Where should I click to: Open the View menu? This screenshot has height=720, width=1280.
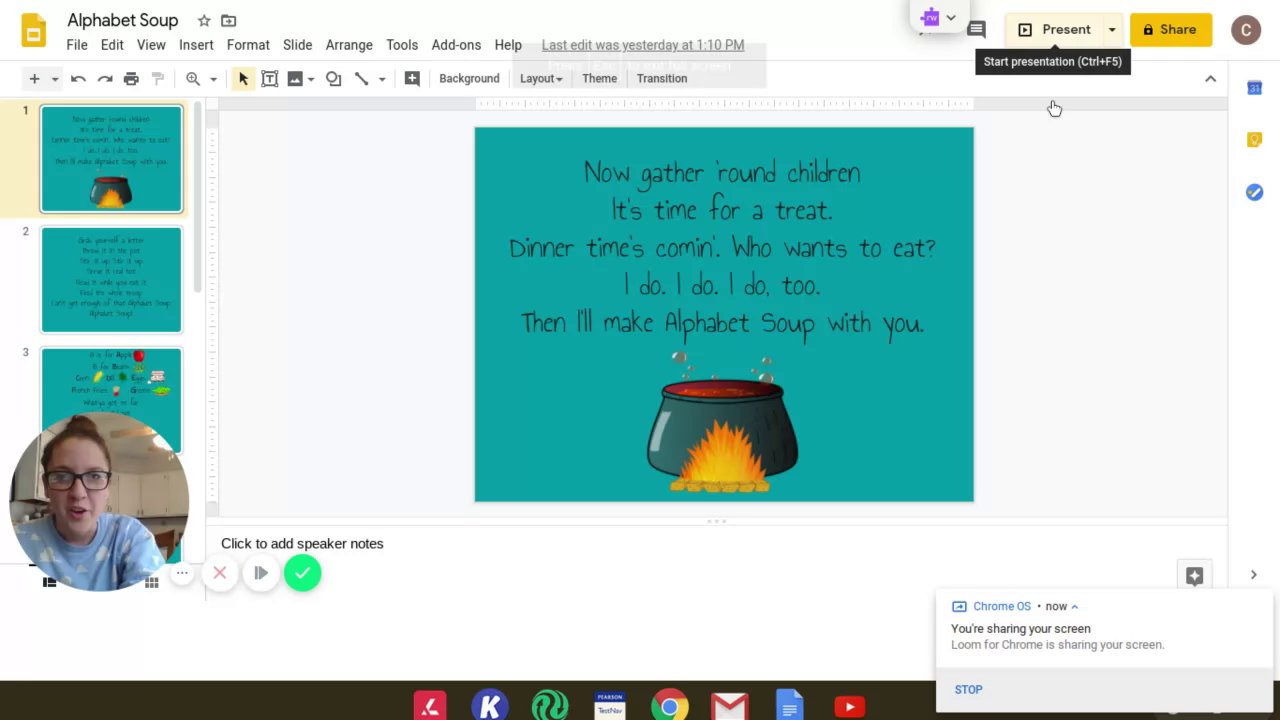click(151, 45)
